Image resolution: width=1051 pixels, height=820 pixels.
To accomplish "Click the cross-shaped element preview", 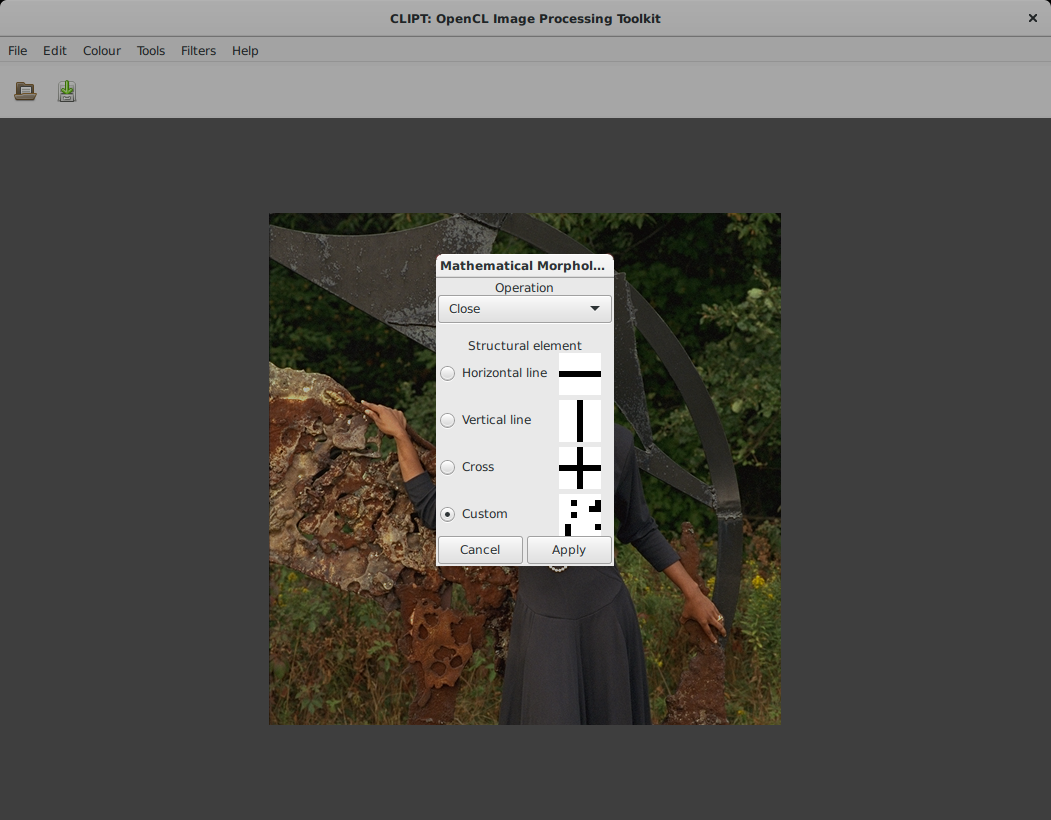I will [x=580, y=468].
